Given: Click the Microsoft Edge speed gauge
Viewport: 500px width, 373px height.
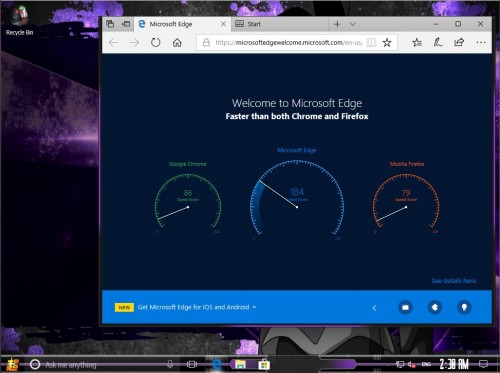Looking at the screenshot, I should point(297,197).
